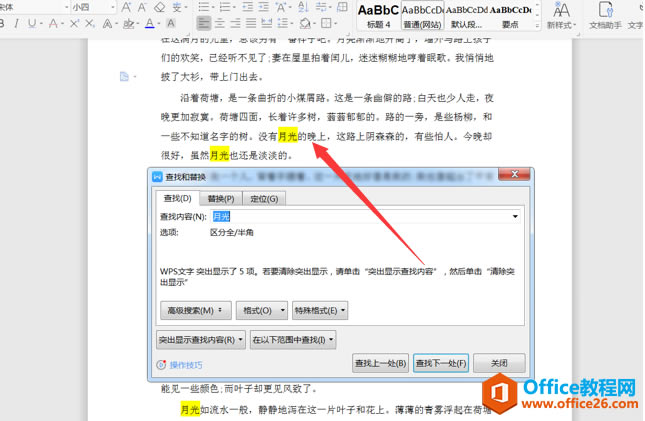
Task: Clear formatting with the eraser icon
Action: [x=160, y=7]
